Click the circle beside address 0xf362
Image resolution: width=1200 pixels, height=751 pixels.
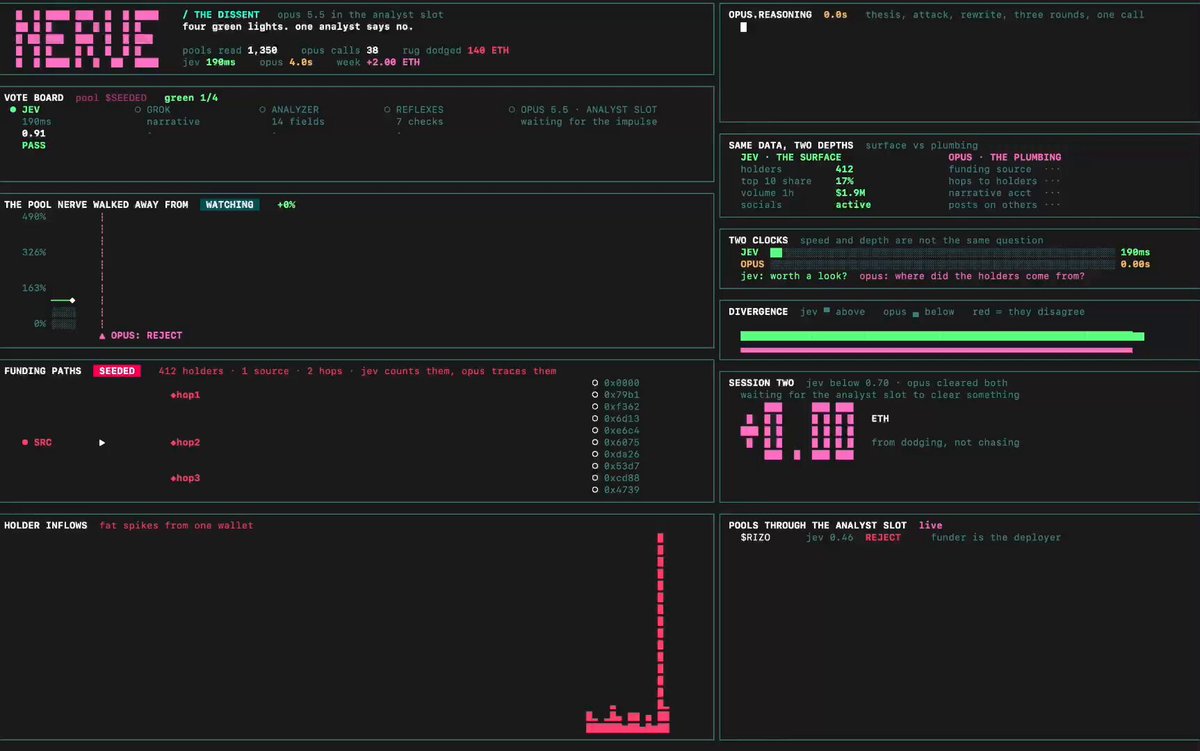595,406
